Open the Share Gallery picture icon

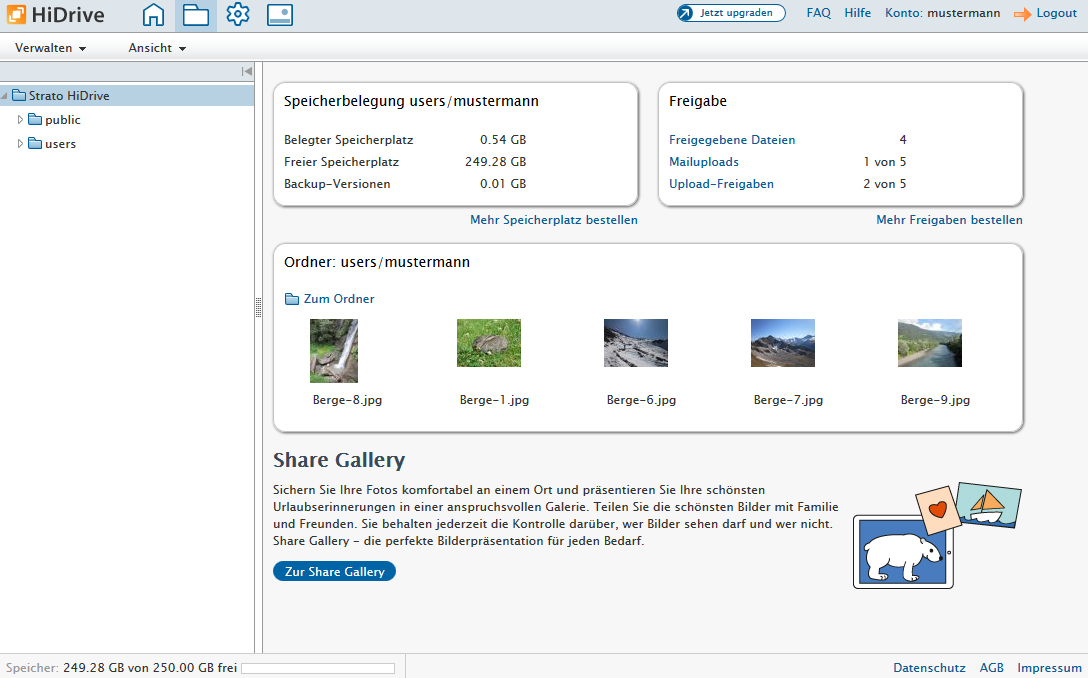280,15
